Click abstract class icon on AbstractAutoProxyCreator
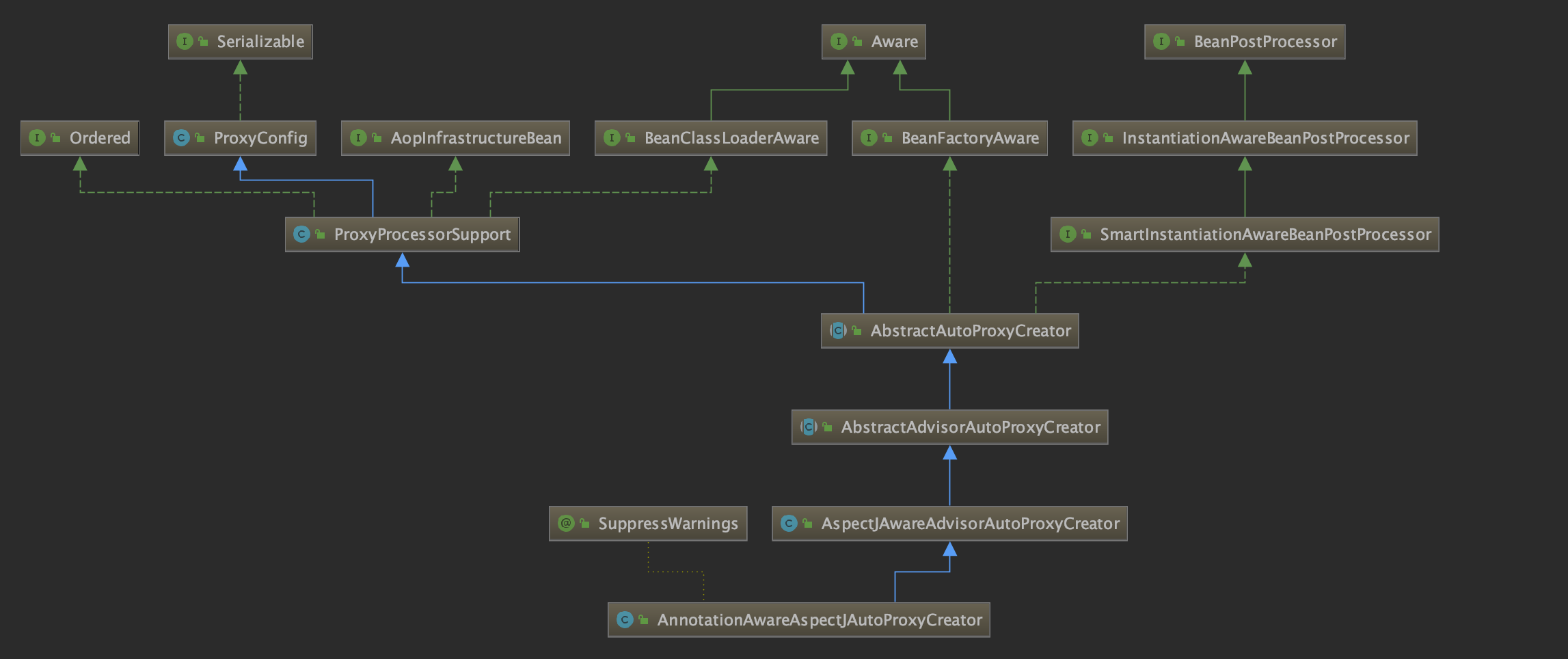This screenshot has height=659, width=1568. click(x=838, y=331)
